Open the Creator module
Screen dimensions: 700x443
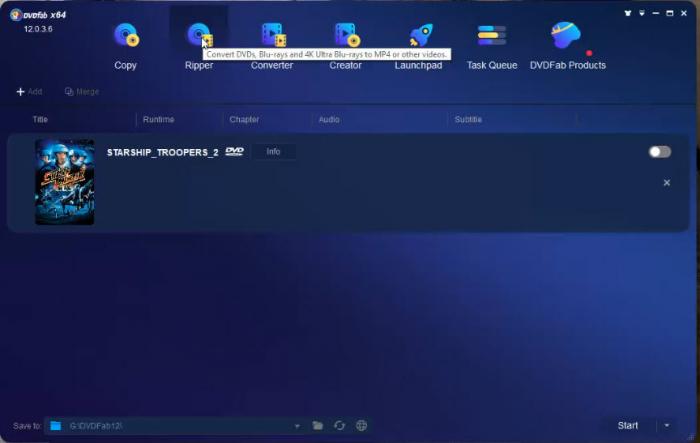[346, 46]
